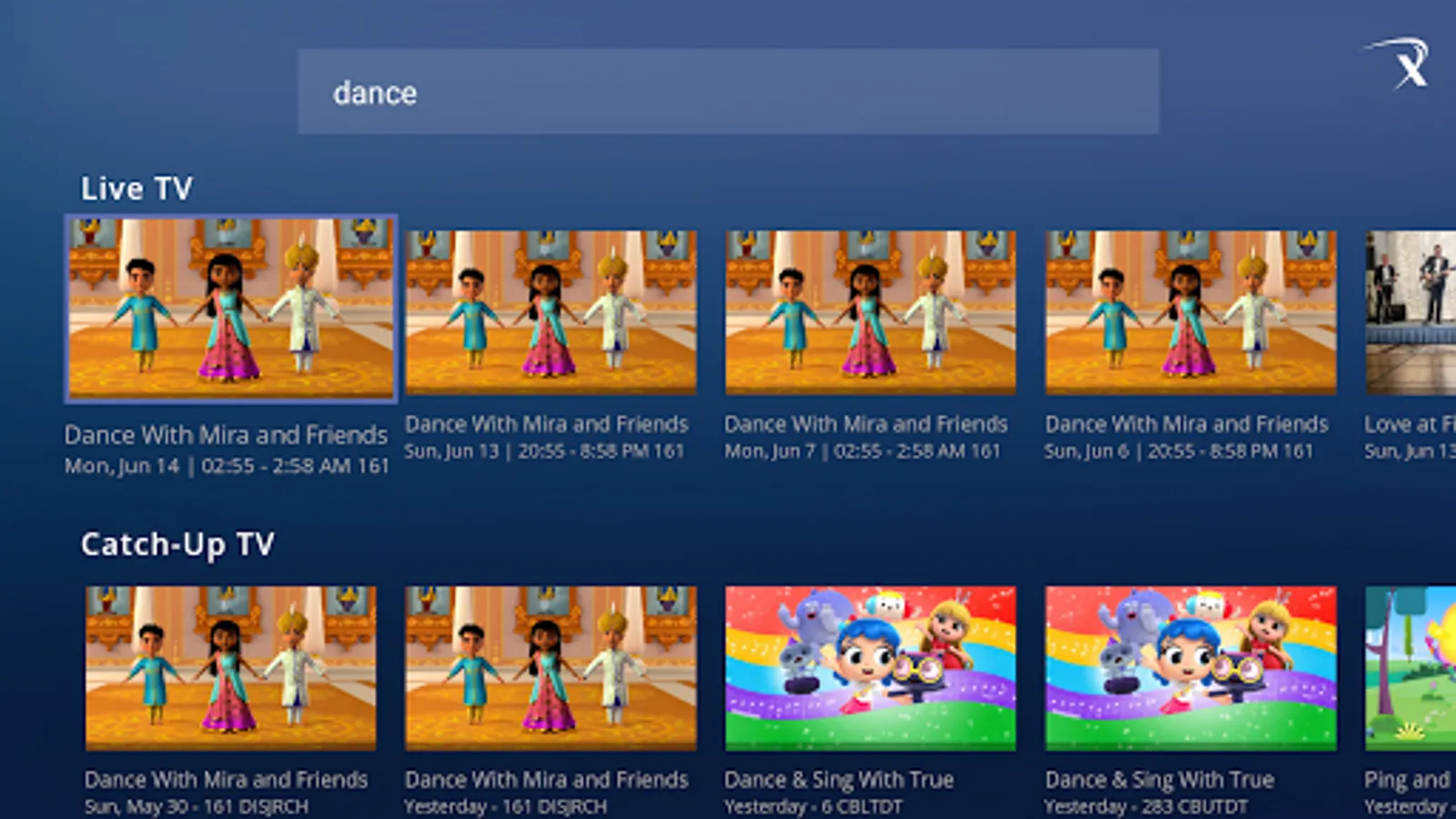
Task: Click the "Love at Fi…" title in Live TV
Action: [x=1410, y=424]
